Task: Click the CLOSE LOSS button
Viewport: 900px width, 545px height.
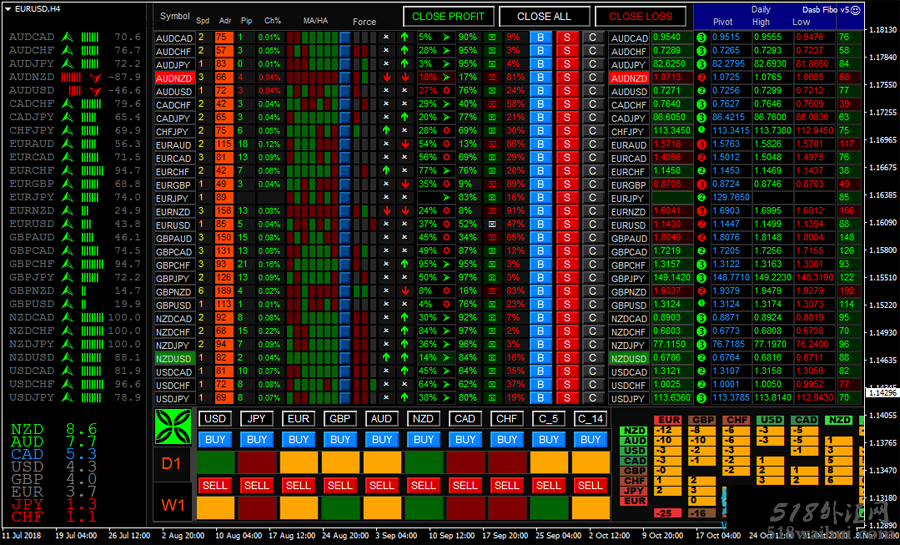Action: pos(641,17)
